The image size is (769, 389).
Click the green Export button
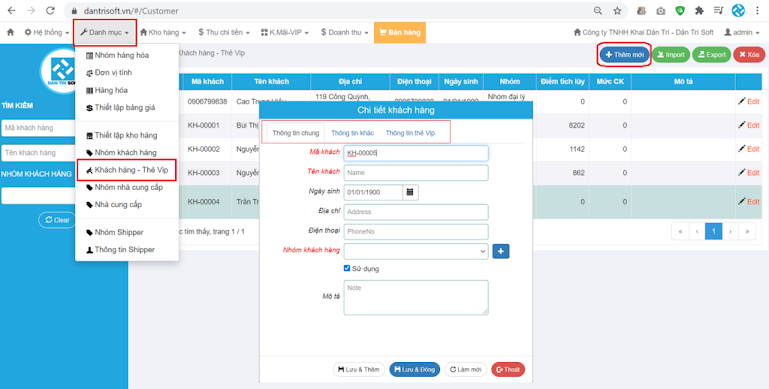click(x=711, y=55)
